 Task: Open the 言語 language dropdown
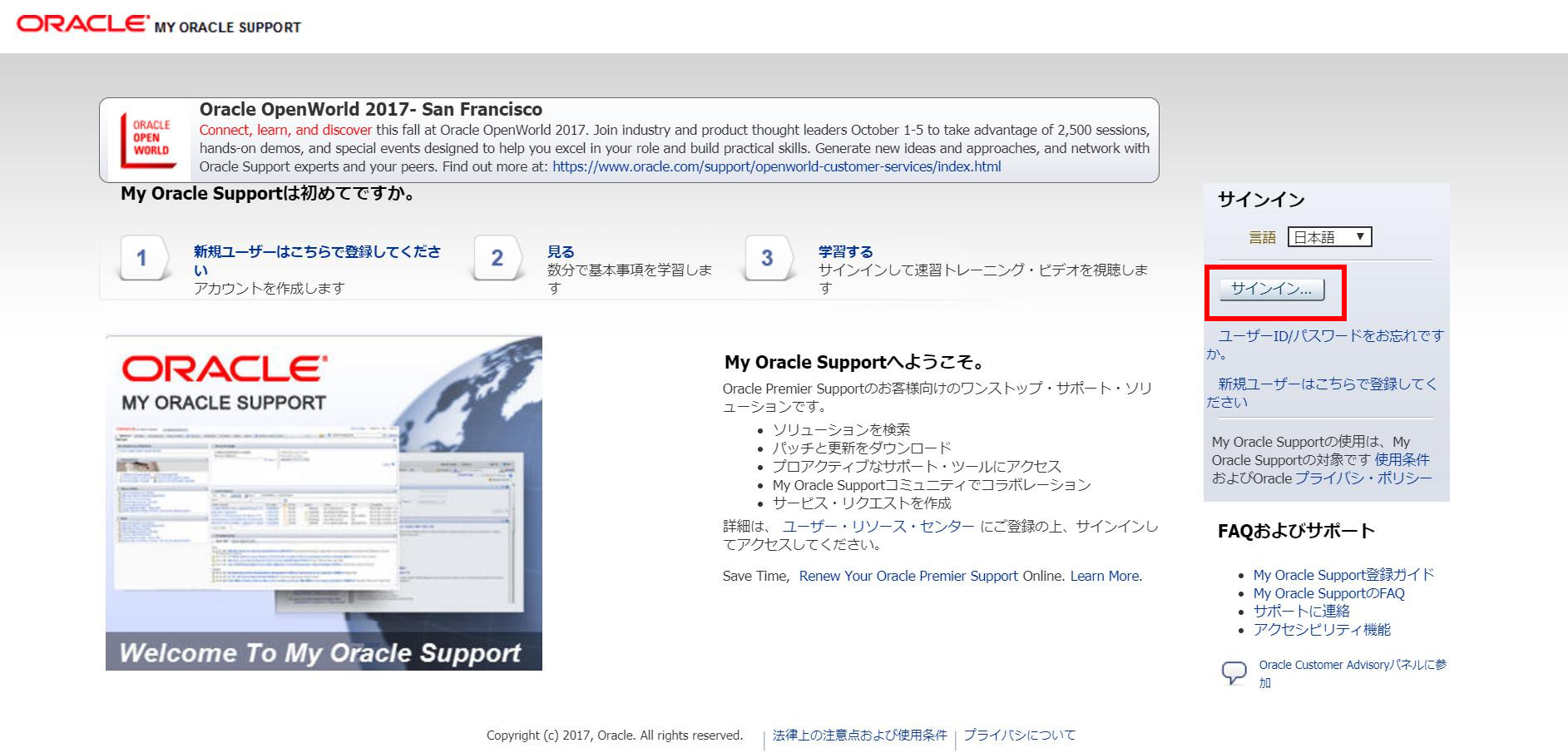(1329, 237)
